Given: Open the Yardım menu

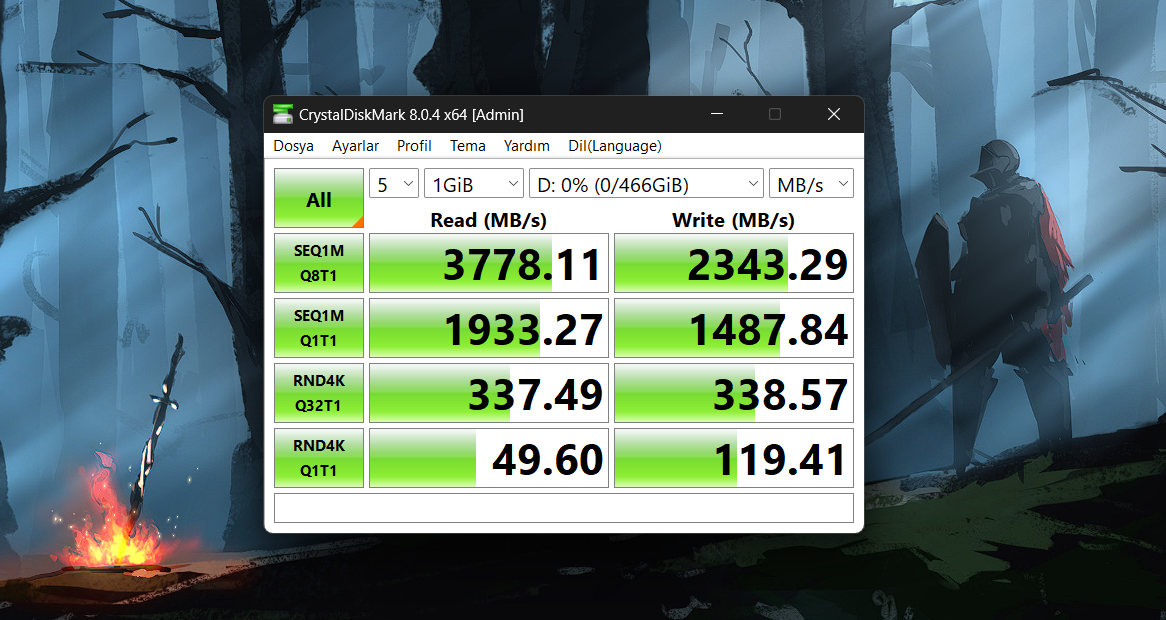Looking at the screenshot, I should click(x=526, y=146).
